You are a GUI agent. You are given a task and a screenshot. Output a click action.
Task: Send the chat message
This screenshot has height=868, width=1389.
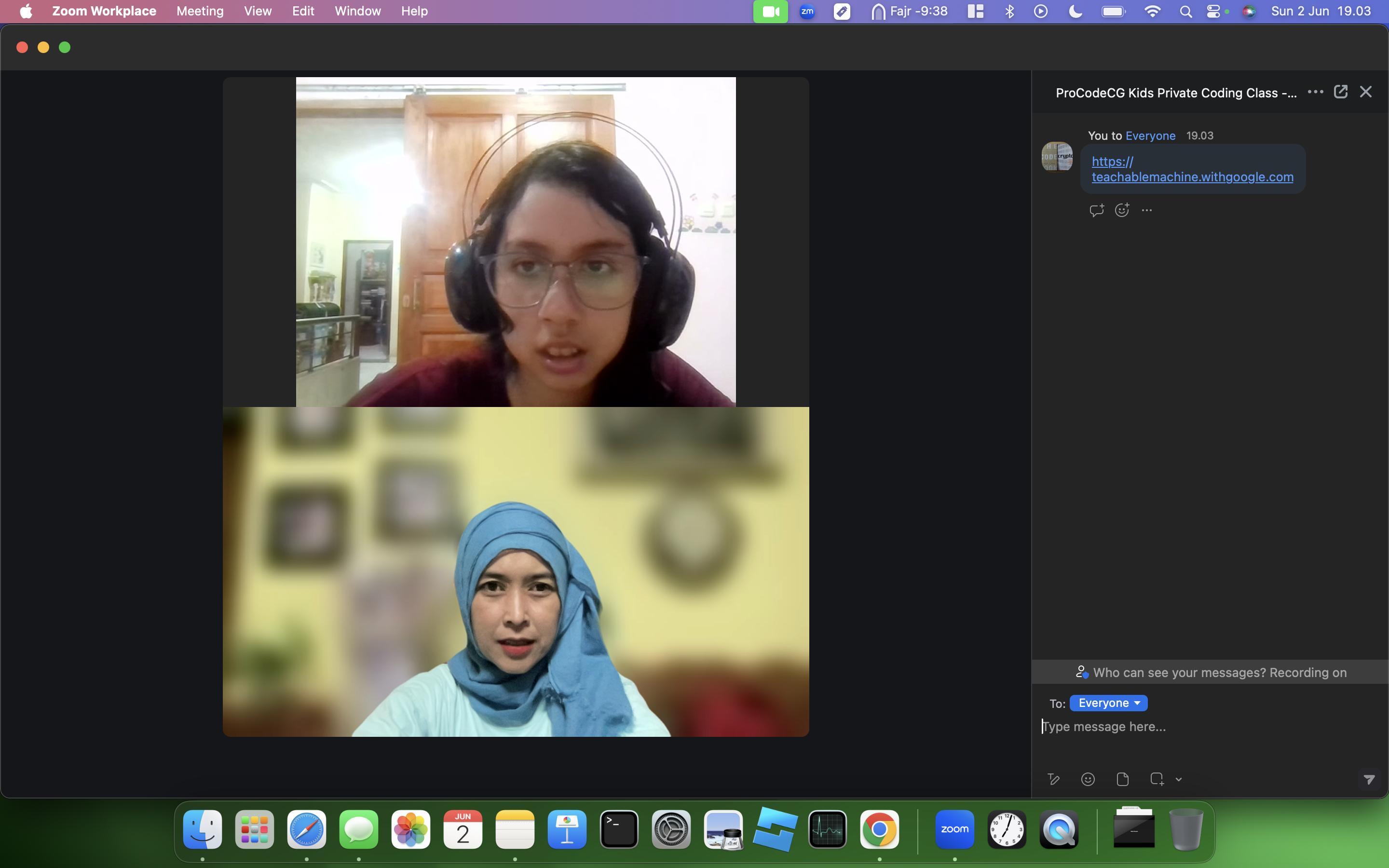(x=1370, y=779)
